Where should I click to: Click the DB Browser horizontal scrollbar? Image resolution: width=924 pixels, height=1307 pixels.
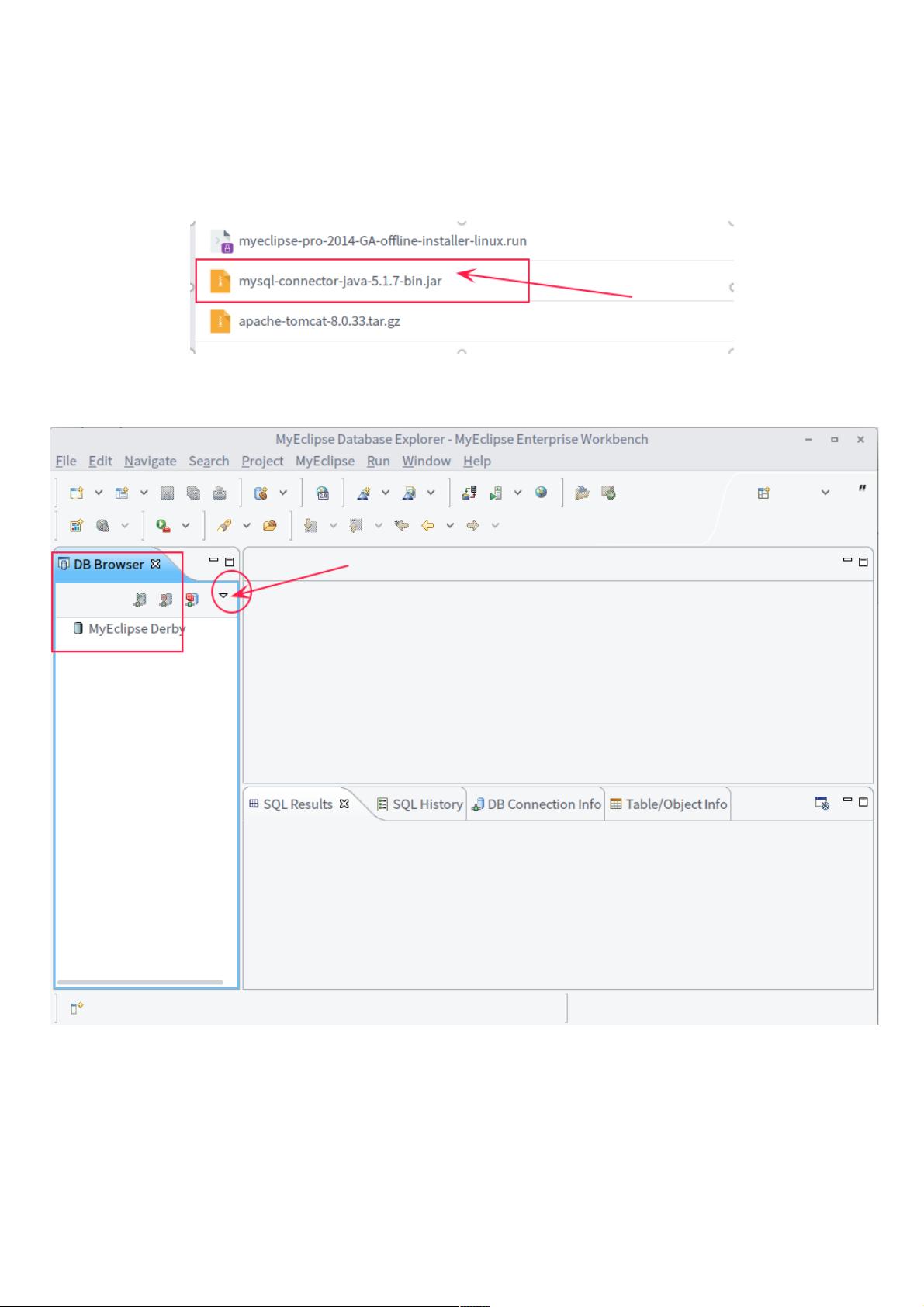tap(140, 982)
